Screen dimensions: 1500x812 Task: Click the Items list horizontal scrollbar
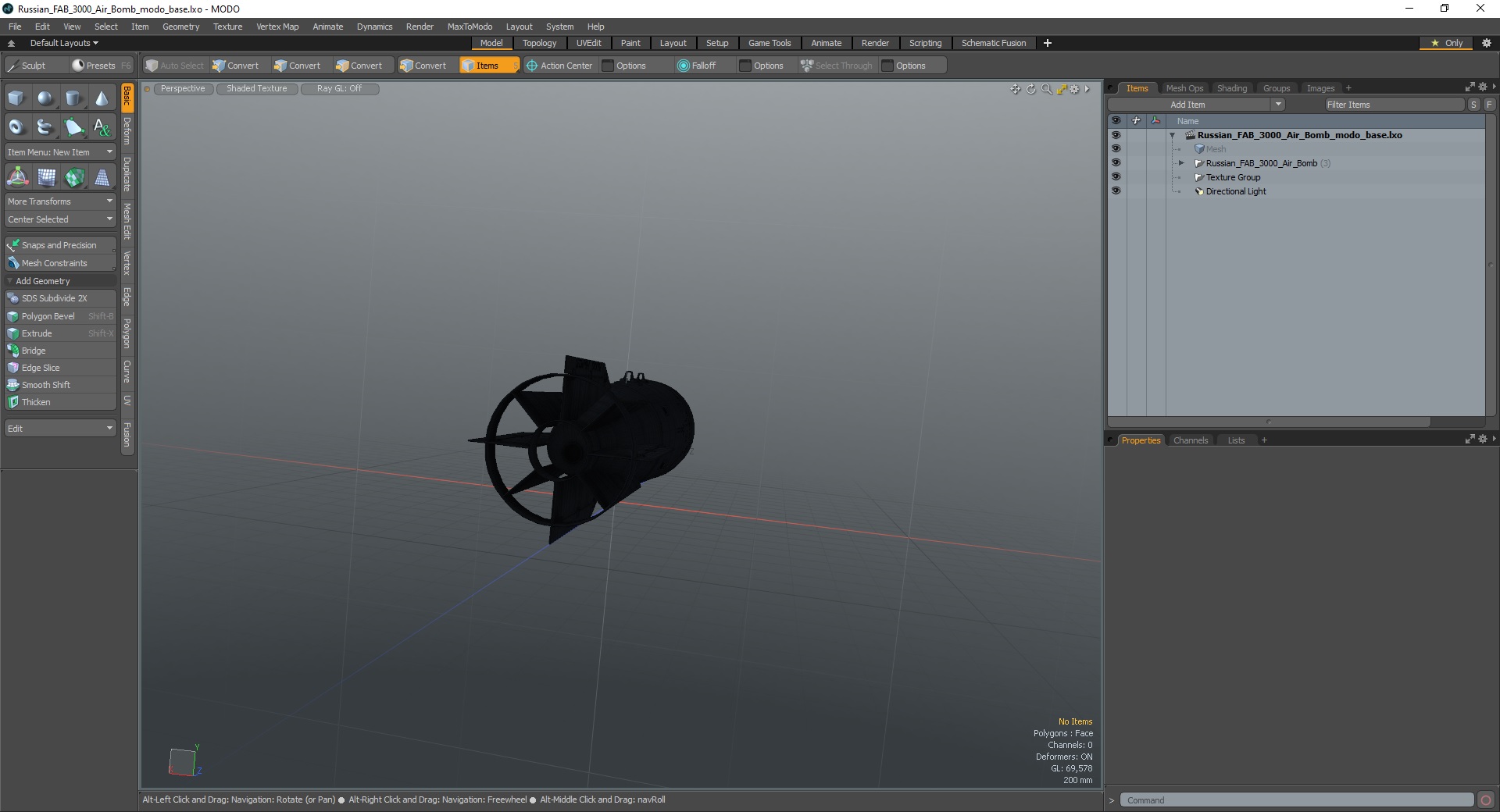tap(1269, 422)
